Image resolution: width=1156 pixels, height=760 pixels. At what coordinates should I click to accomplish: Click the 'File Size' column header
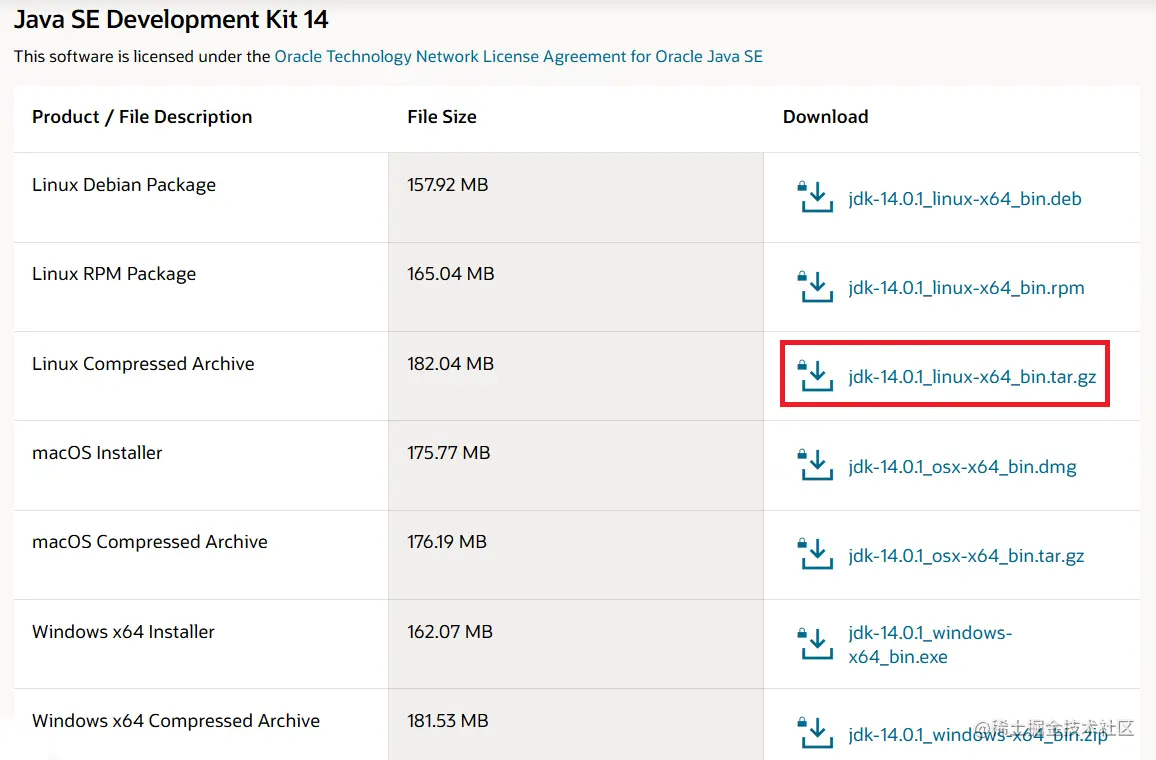[442, 117]
